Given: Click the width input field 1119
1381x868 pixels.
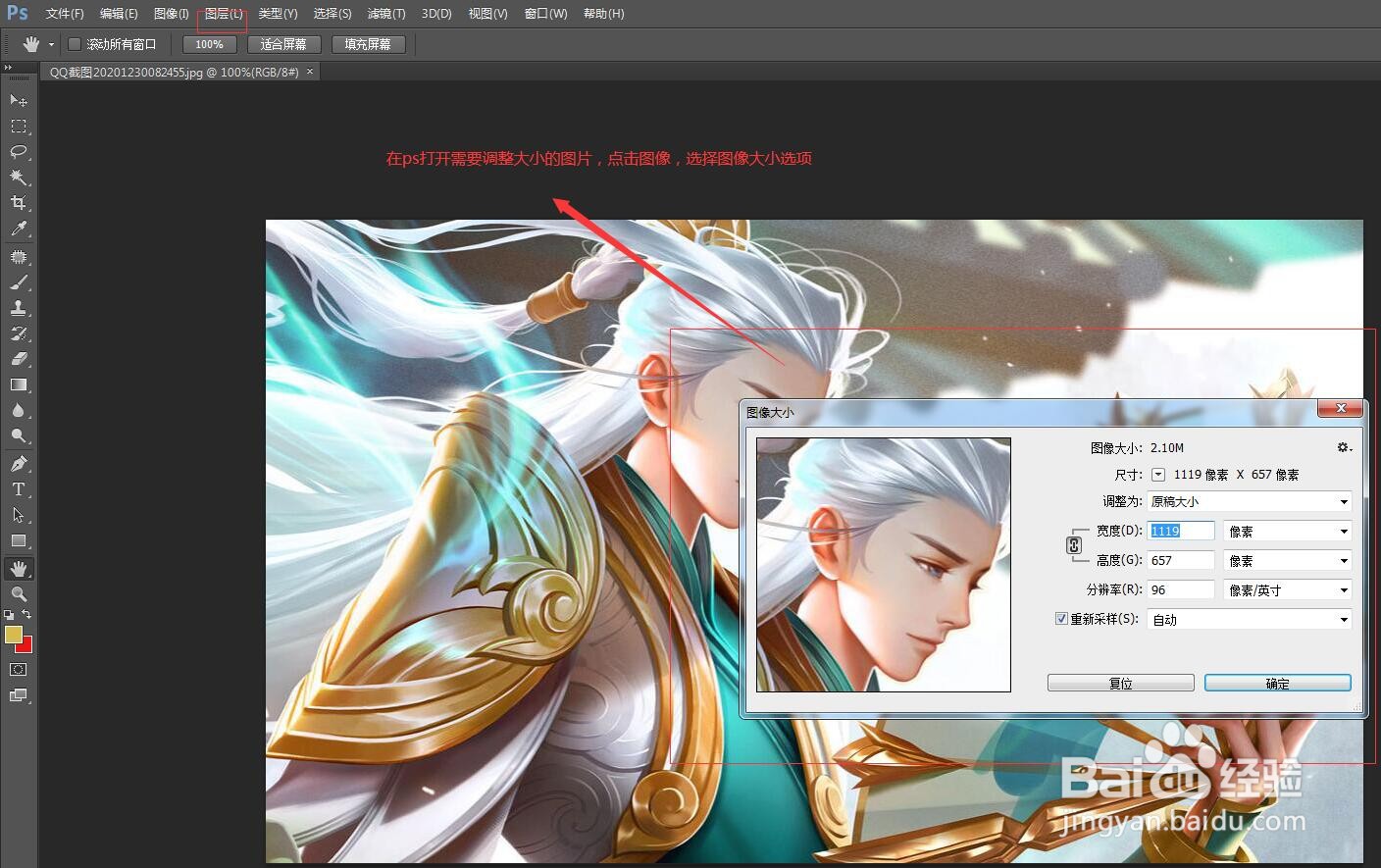Looking at the screenshot, I should point(1181,531).
